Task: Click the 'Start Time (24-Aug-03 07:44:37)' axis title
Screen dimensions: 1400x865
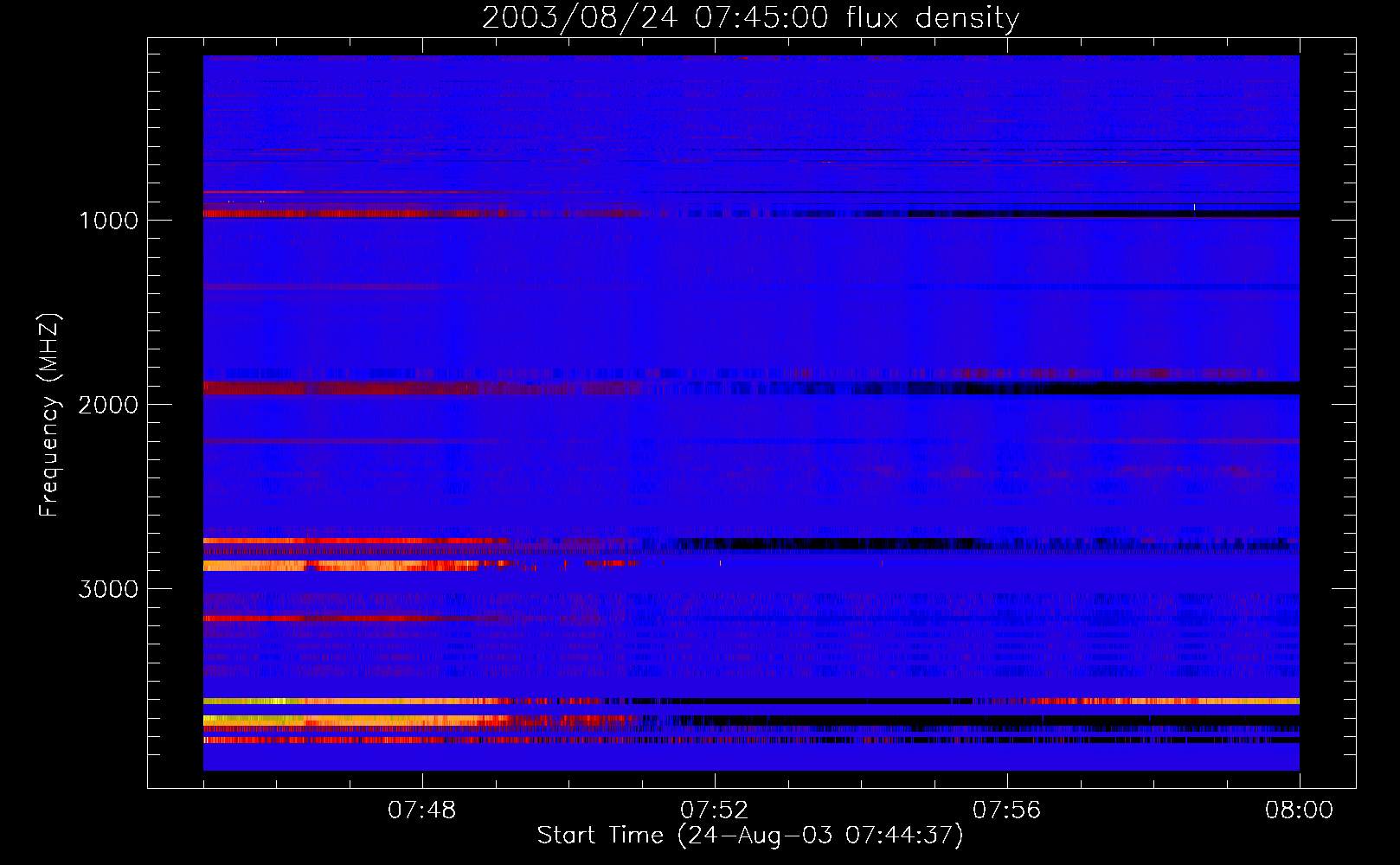Action: [x=750, y=836]
